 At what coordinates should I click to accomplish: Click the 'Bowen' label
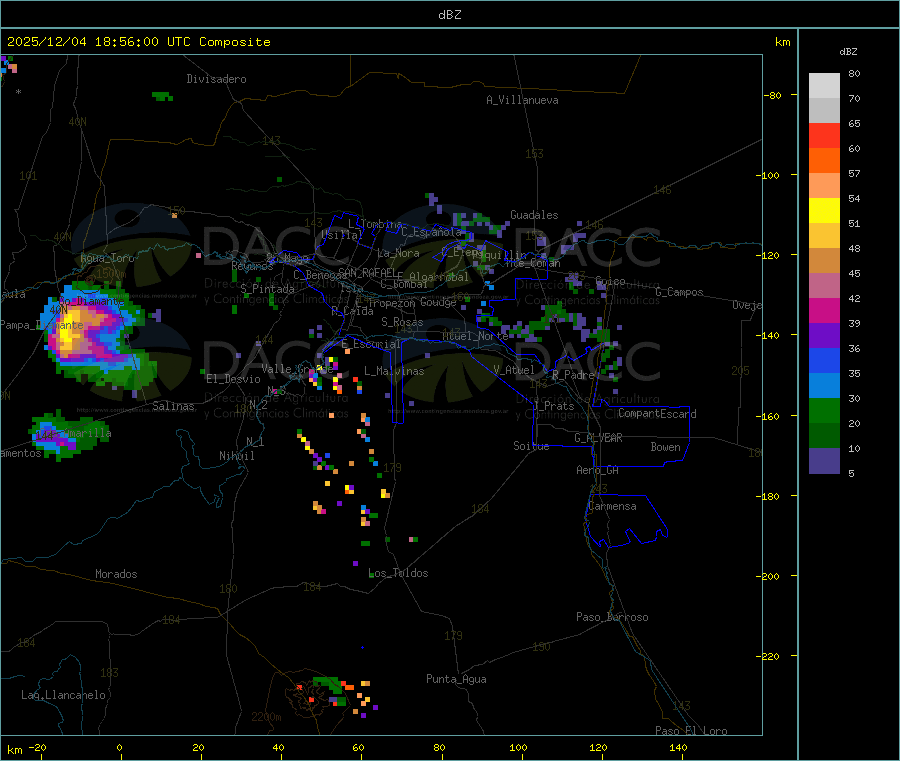666,447
